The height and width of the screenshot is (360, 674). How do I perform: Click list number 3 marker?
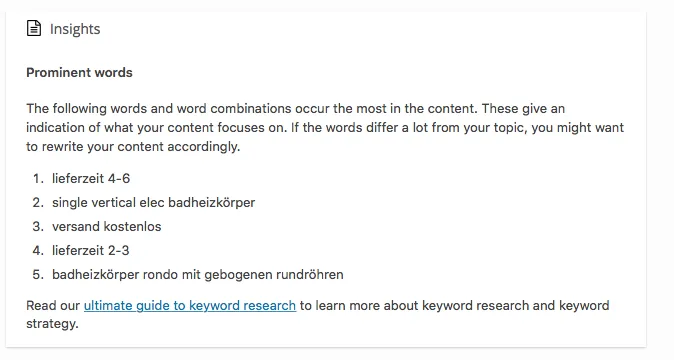pos(38,226)
